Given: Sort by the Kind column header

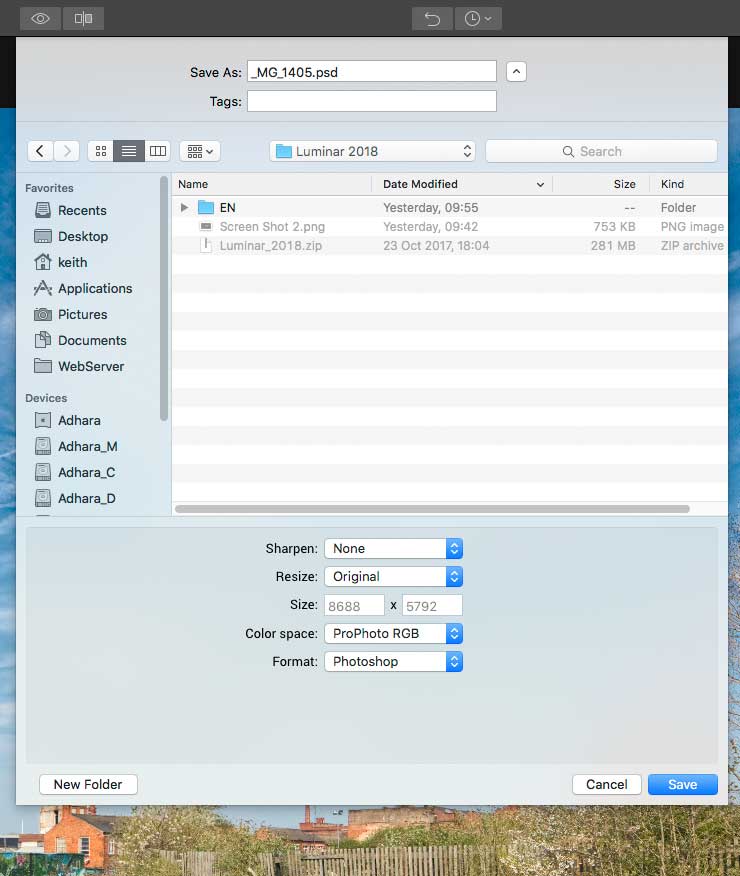Looking at the screenshot, I should [689, 184].
